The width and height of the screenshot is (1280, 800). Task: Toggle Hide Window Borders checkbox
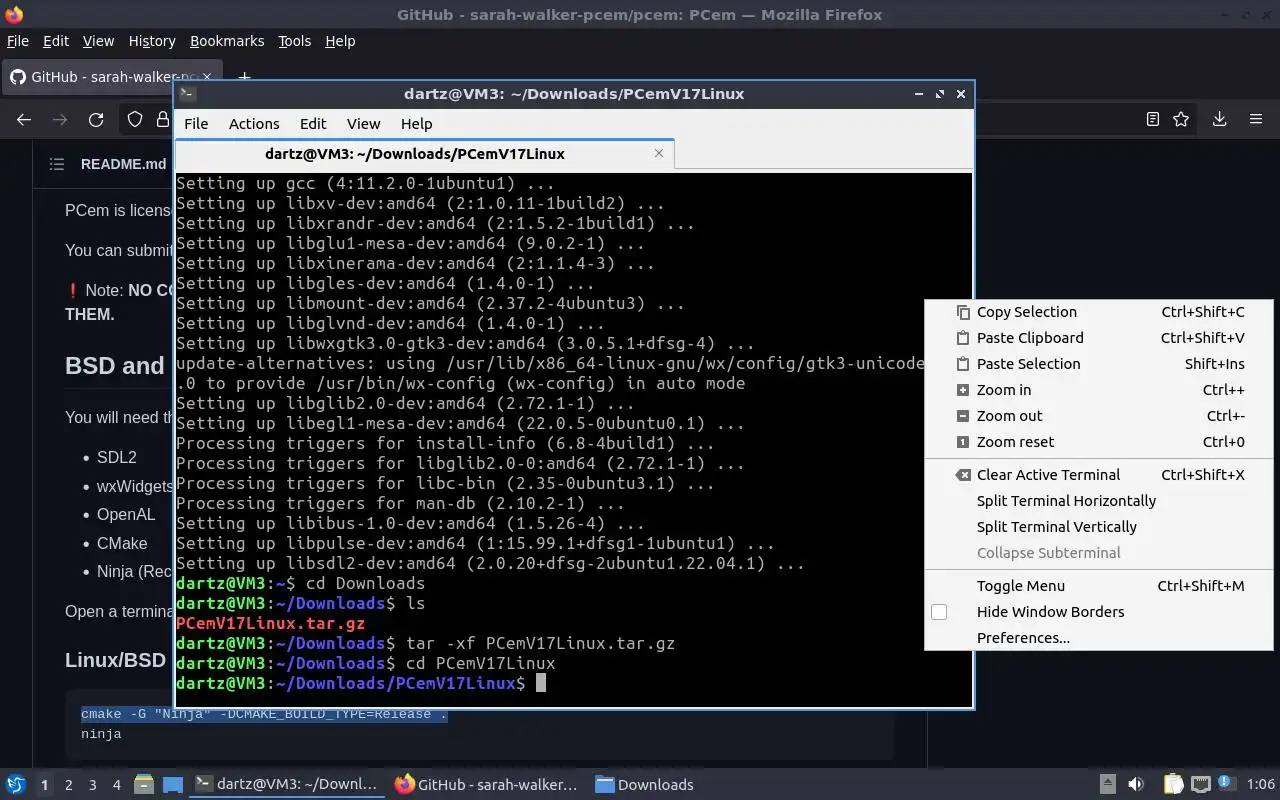point(939,612)
